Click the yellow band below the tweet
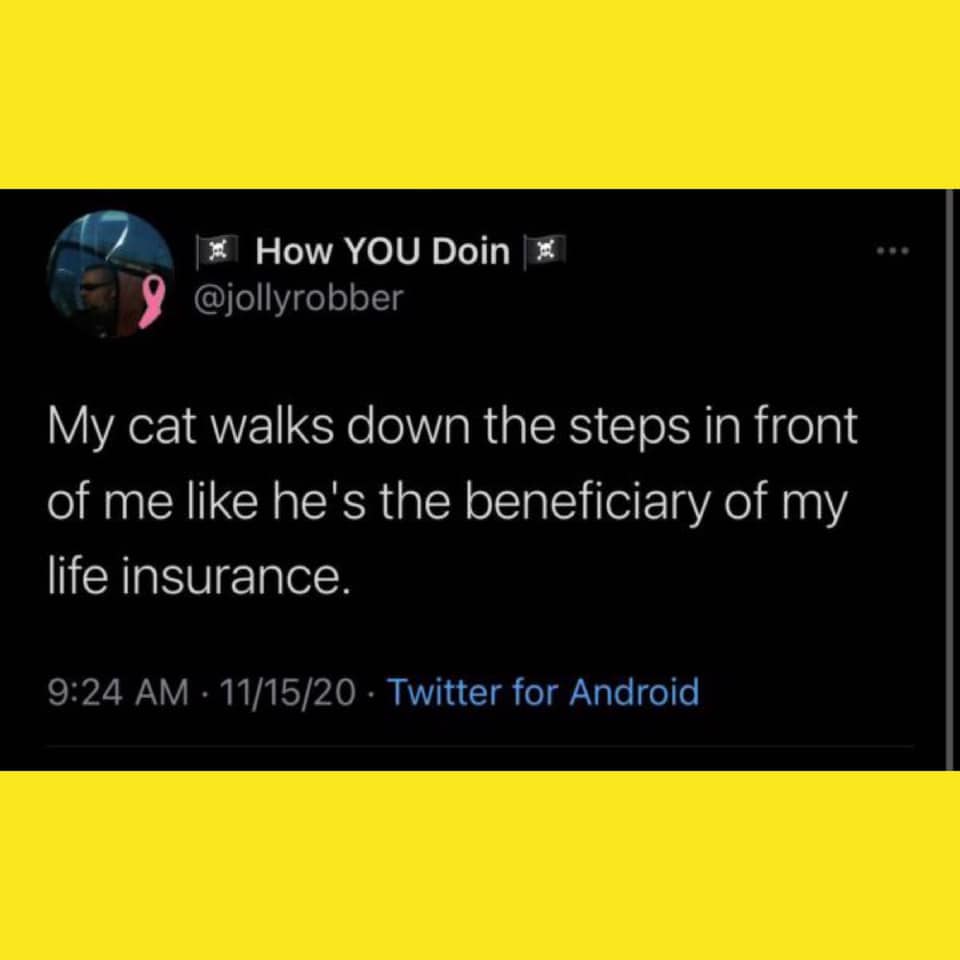The image size is (960, 960). 480,865
